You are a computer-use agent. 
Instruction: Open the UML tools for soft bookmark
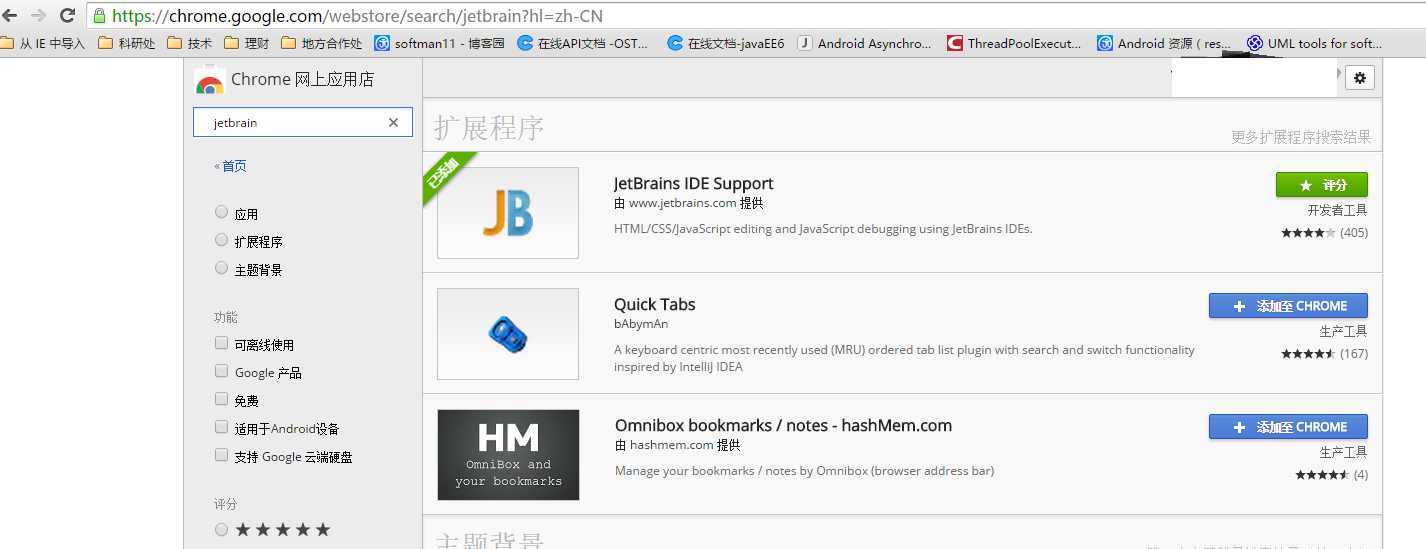click(1314, 43)
